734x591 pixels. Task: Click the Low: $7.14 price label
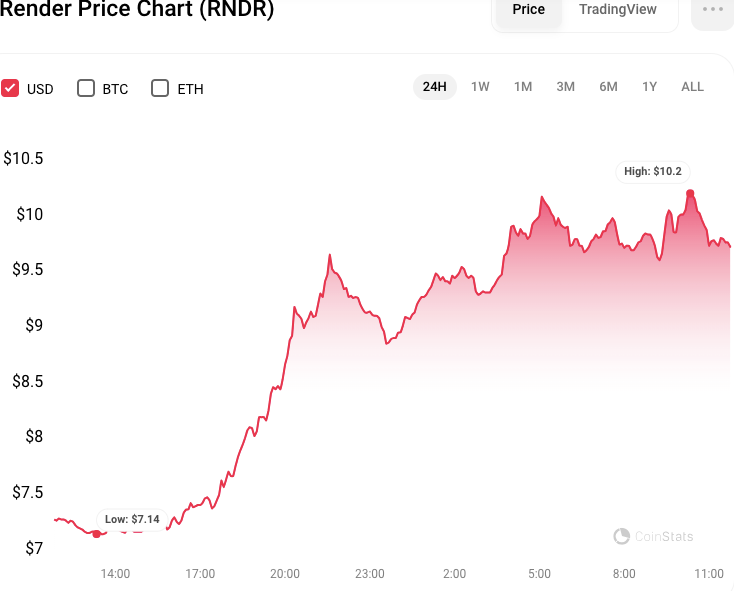coord(132,519)
